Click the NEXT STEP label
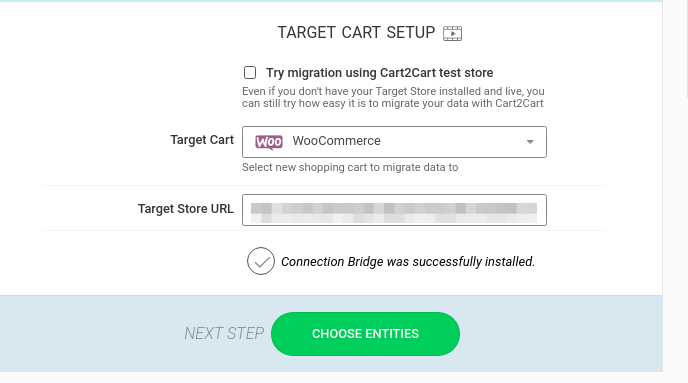The image size is (688, 383). [224, 333]
